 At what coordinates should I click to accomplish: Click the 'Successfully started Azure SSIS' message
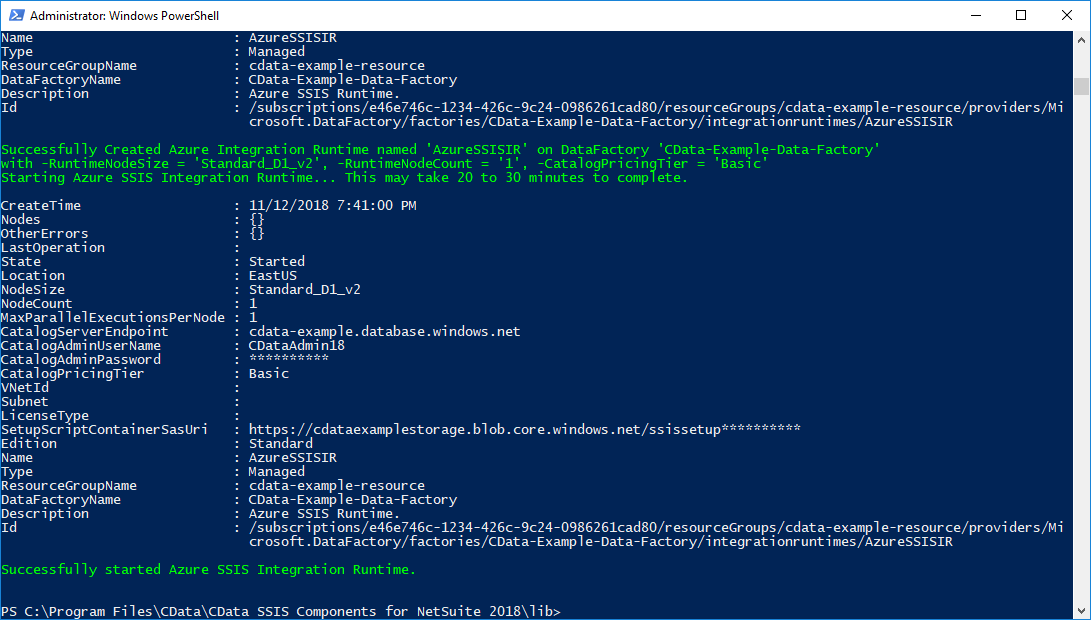(208, 569)
